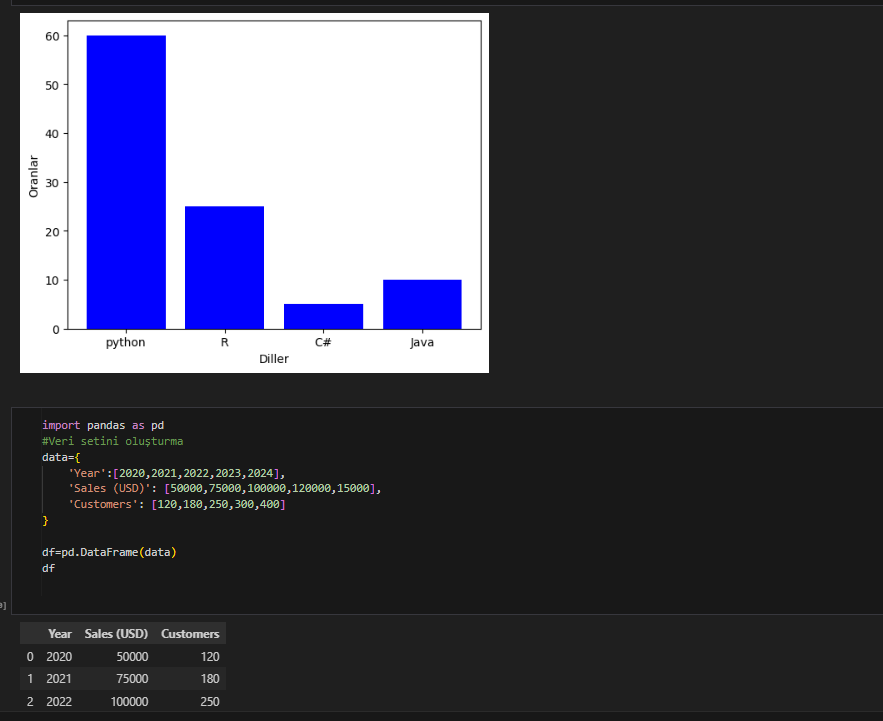Click the Diller x-axis label
Screen dimensions: 883x721
273,359
